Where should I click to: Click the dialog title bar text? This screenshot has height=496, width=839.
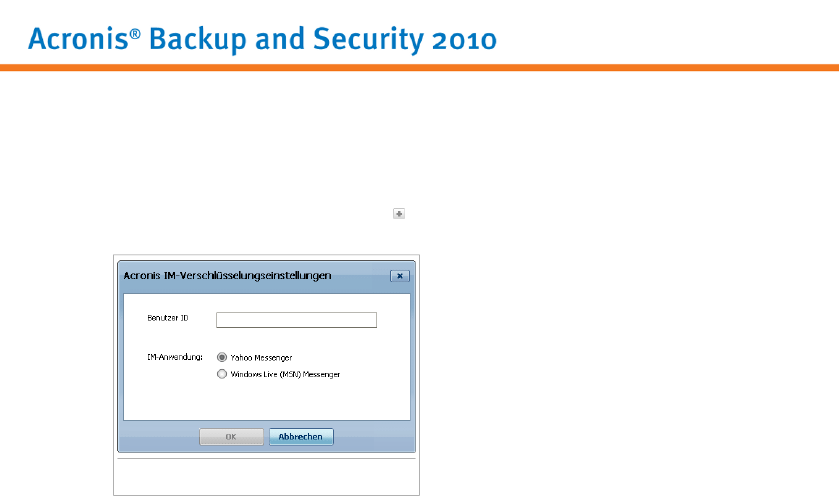click(227, 274)
